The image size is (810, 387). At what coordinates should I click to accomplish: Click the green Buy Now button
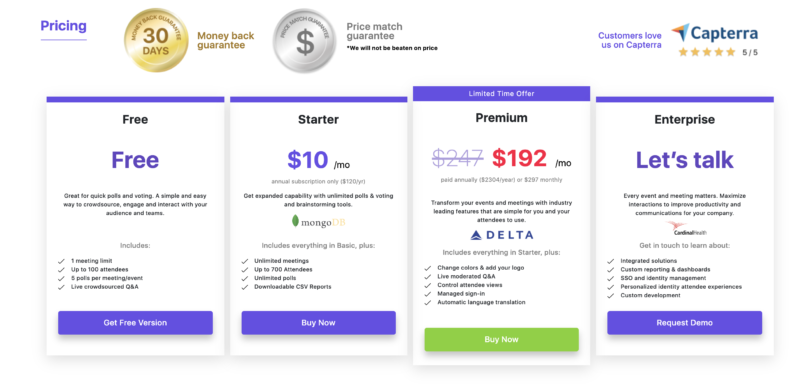(x=502, y=339)
